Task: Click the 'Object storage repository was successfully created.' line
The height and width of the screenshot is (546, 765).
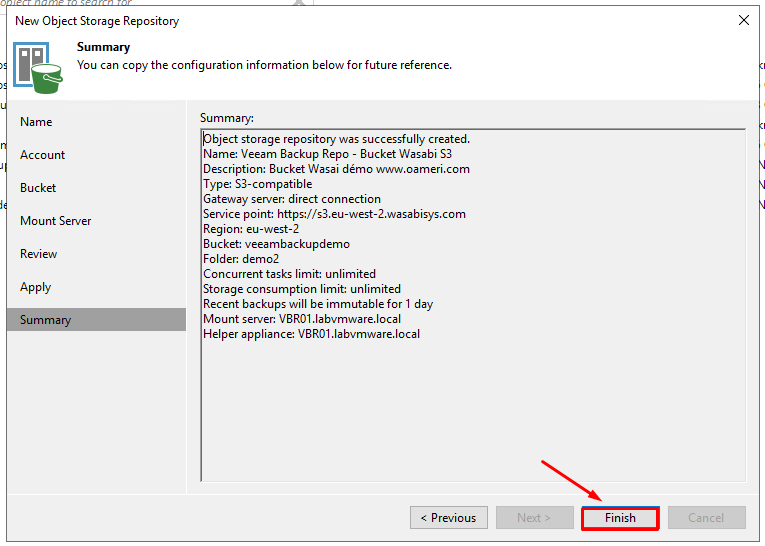Action: tap(337, 139)
